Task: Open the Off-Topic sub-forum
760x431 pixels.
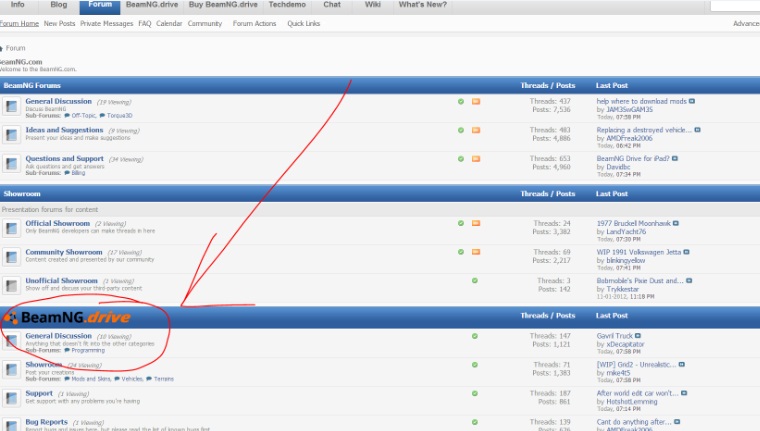Action: pyautogui.click(x=83, y=115)
